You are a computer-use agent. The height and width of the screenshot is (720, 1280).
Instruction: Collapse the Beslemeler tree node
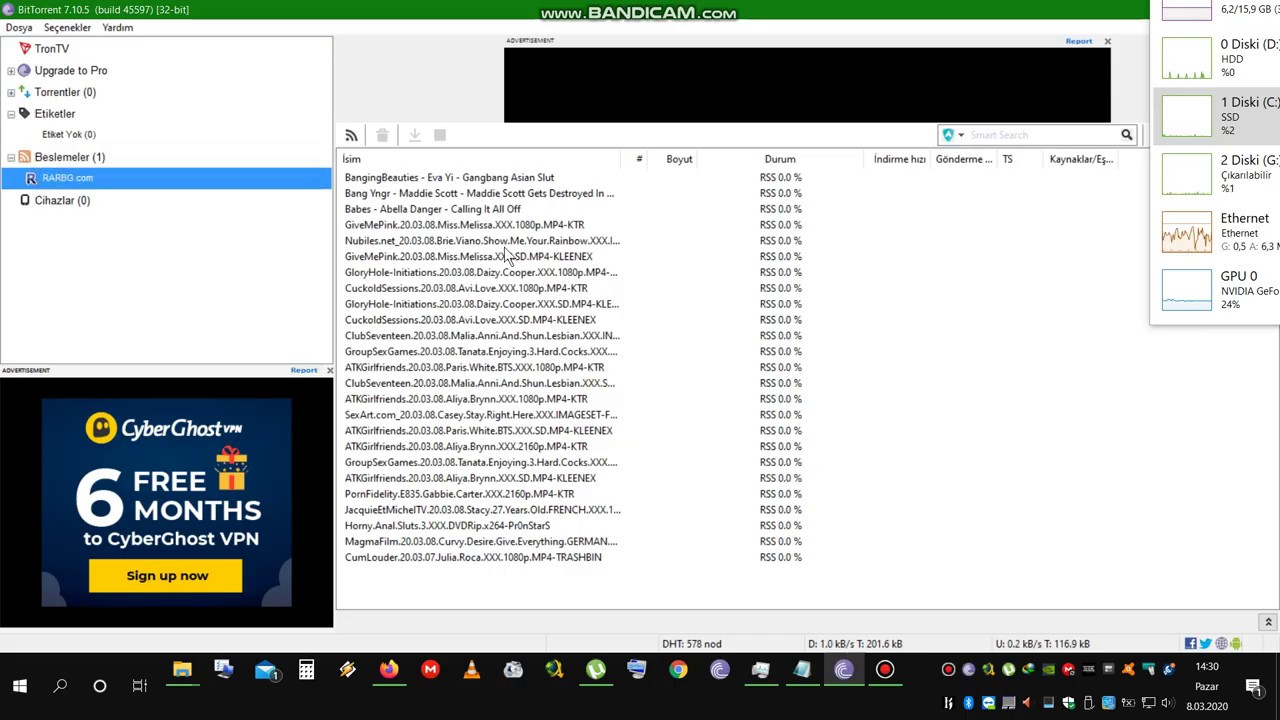point(11,157)
